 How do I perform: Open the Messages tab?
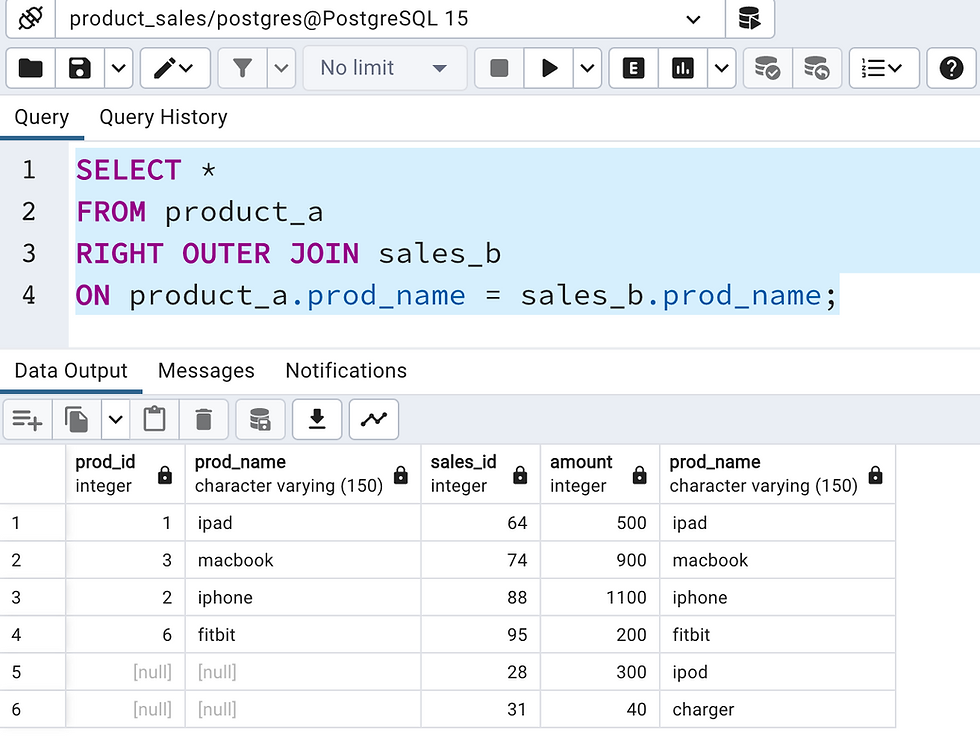pos(206,371)
